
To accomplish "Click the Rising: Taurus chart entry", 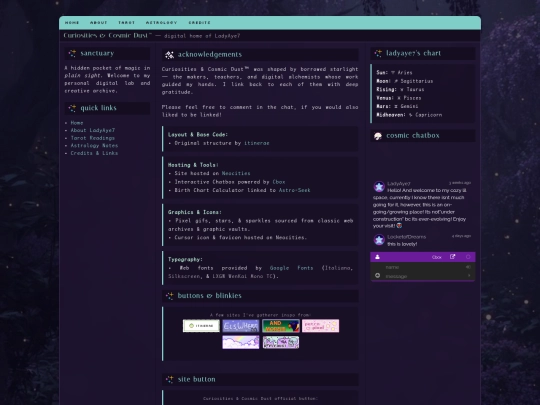I will tap(400, 90).
